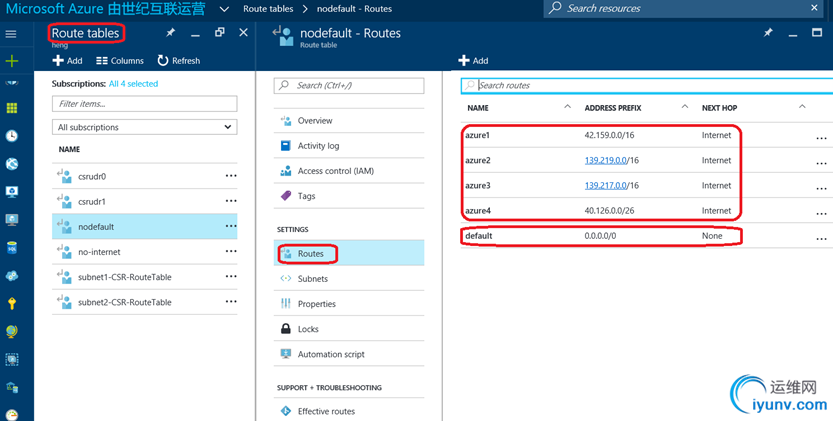Click the green plus New resource icon
This screenshot has height=421, width=833.
[12, 61]
